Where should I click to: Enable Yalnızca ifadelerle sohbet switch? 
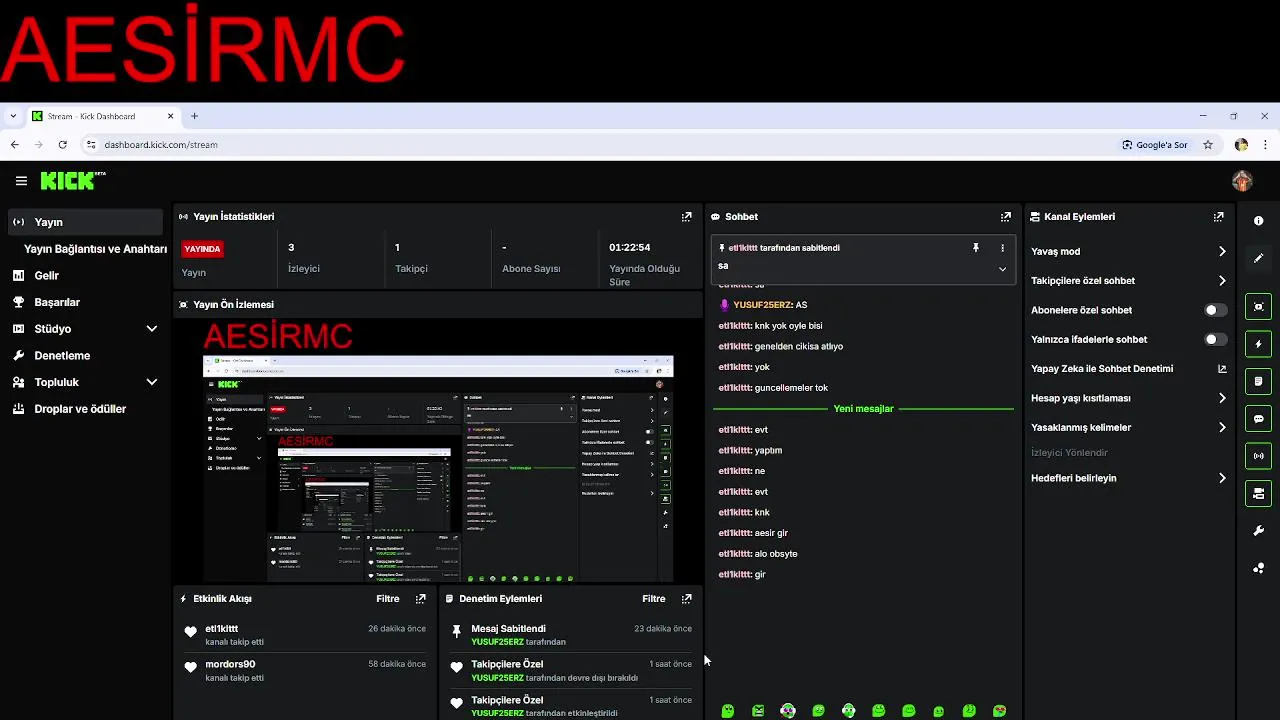point(1214,340)
